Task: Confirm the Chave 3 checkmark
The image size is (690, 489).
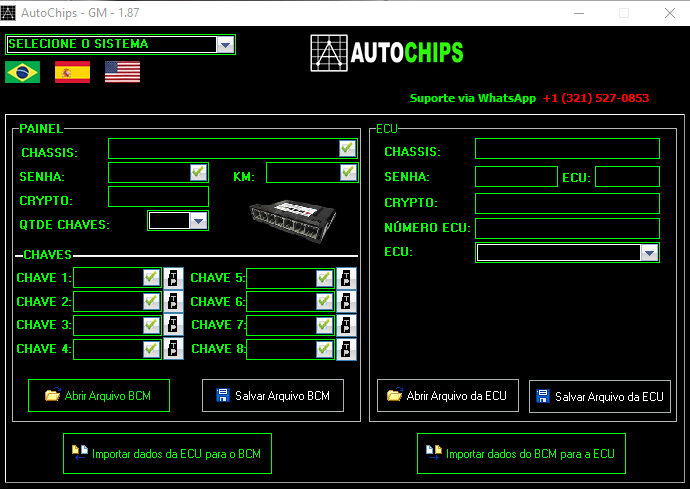Action: 151,325
